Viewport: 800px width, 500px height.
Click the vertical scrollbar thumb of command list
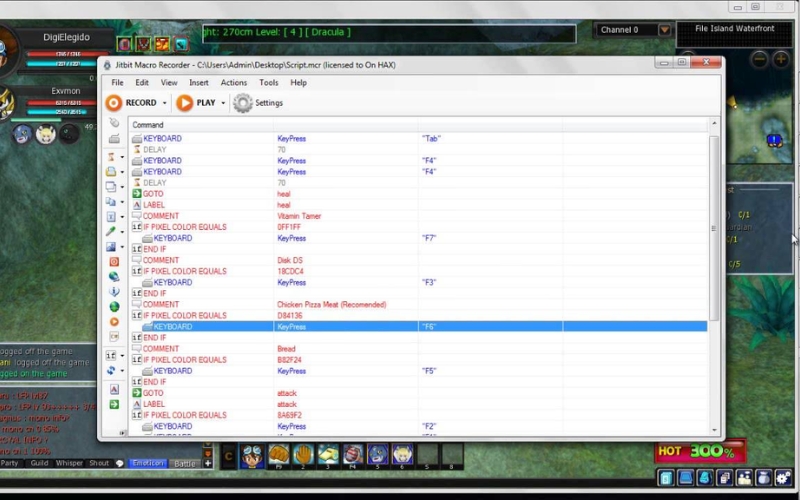click(x=714, y=228)
